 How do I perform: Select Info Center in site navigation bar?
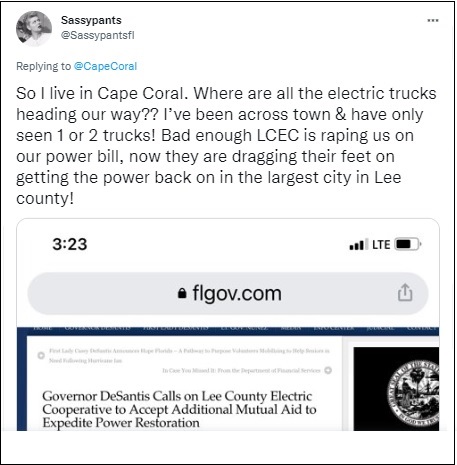pyautogui.click(x=334, y=328)
